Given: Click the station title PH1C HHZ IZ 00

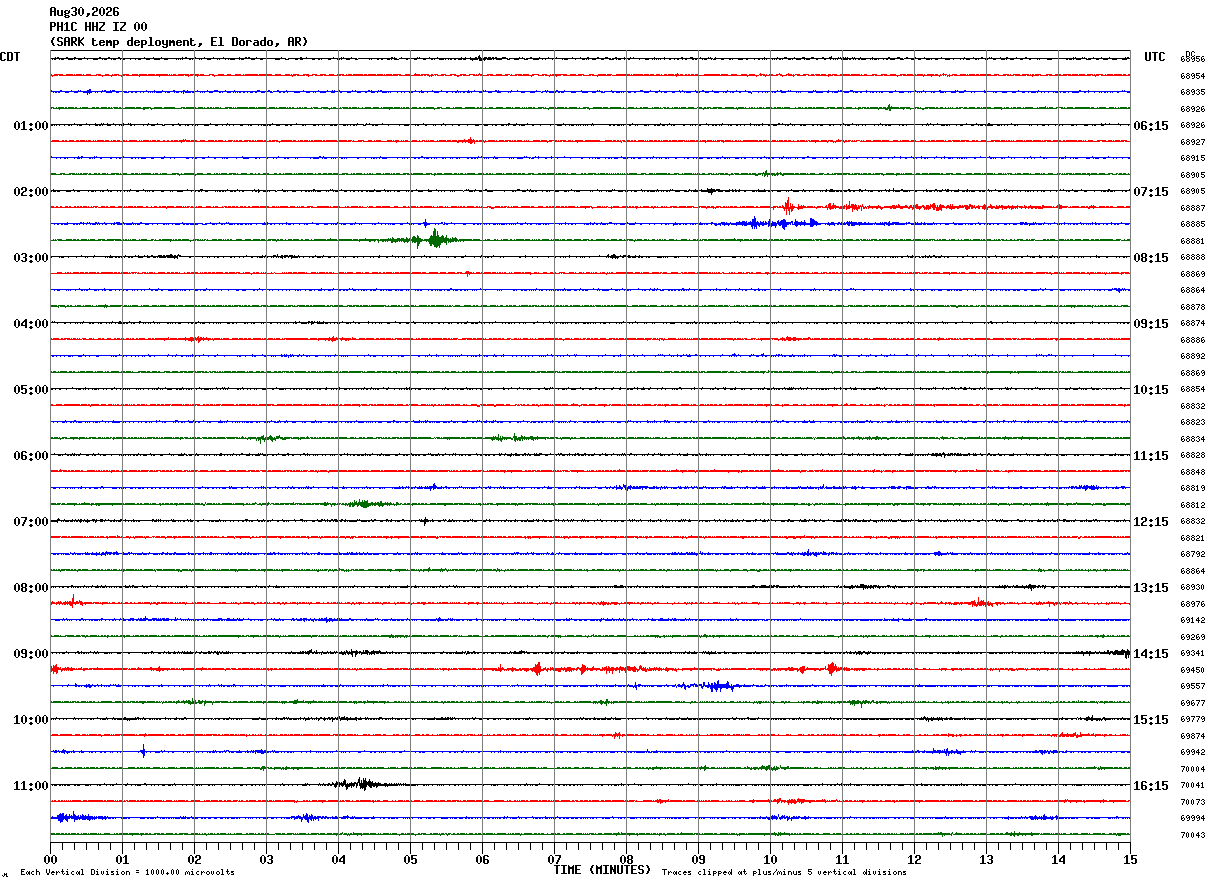Looking at the screenshot, I should click(x=98, y=27).
